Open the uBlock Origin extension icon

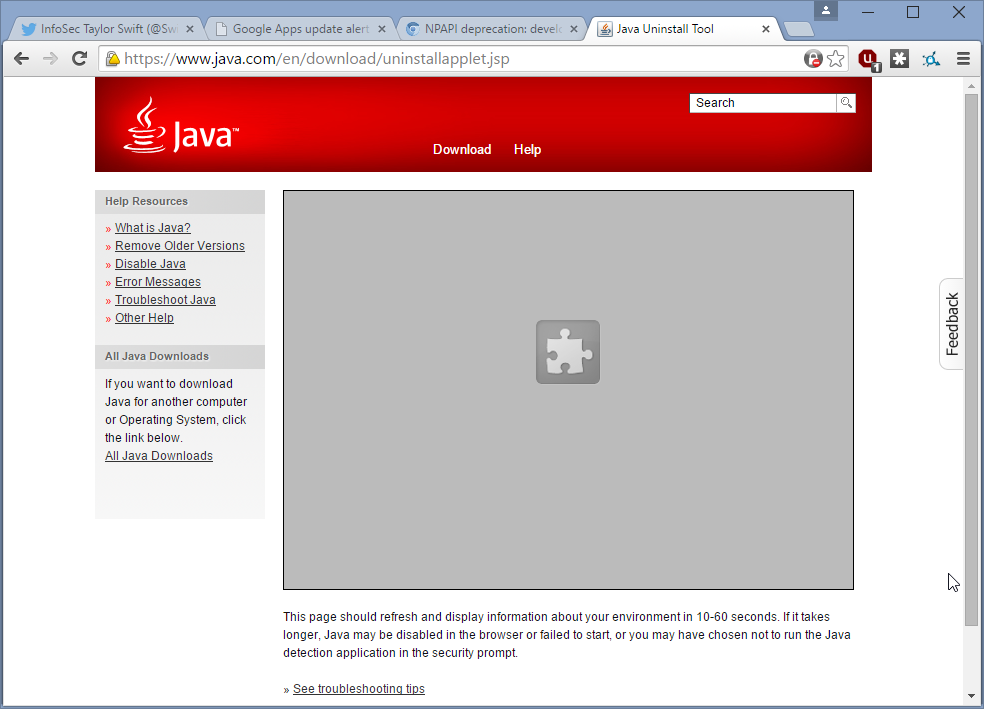coord(869,60)
